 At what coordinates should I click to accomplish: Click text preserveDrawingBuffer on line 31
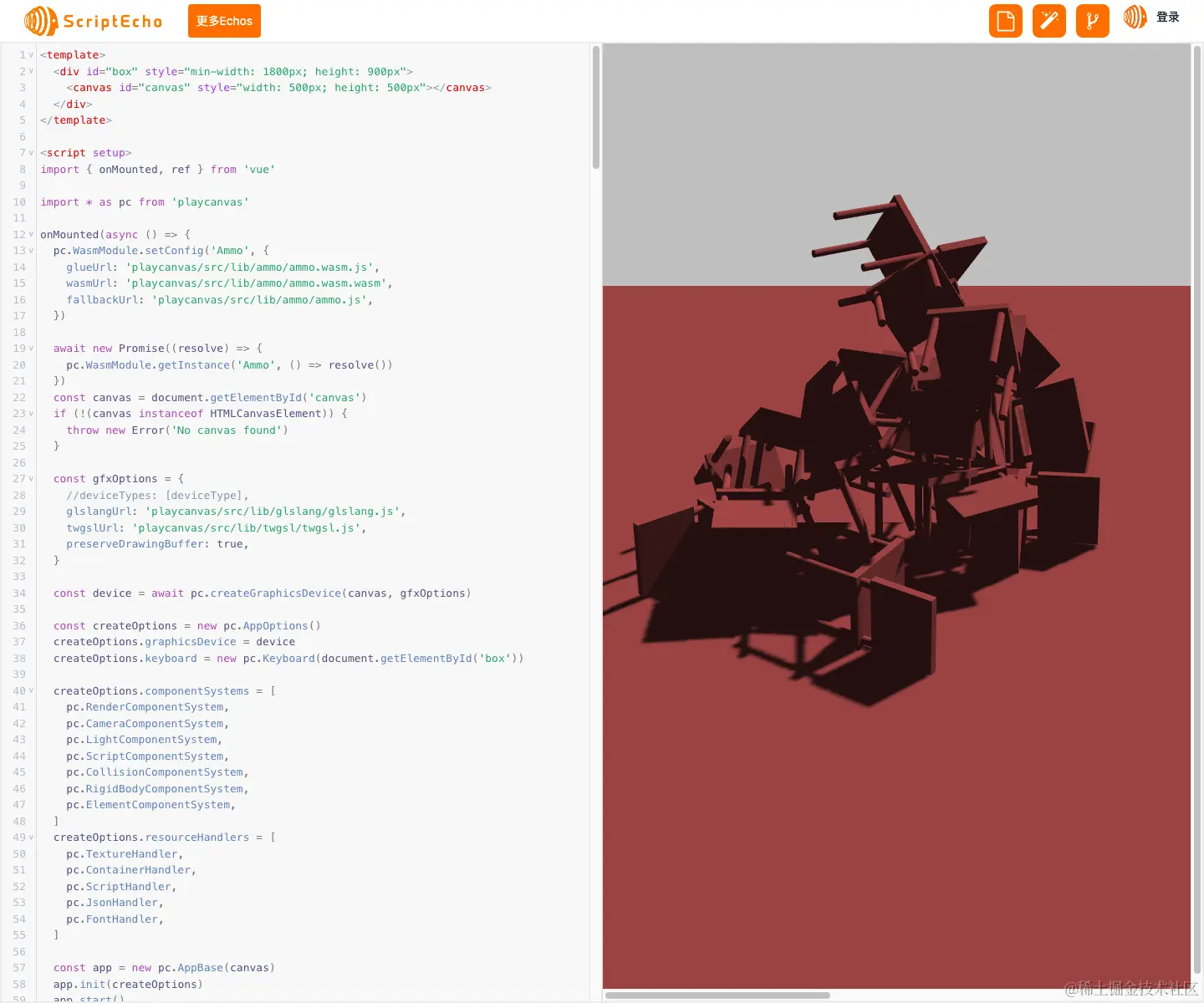(x=138, y=544)
